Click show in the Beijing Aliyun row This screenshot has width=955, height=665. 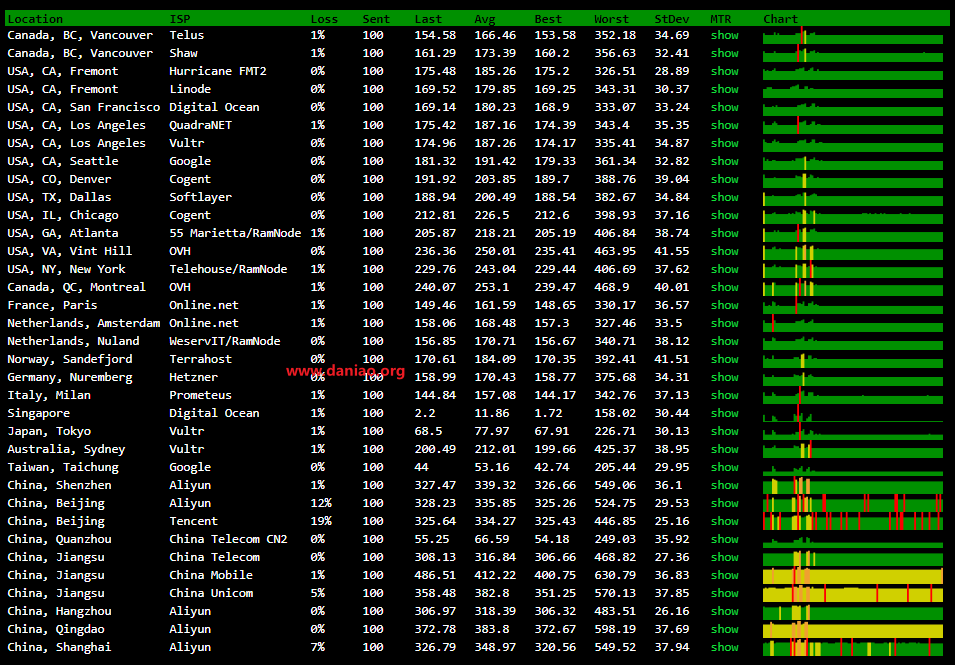[724, 503]
